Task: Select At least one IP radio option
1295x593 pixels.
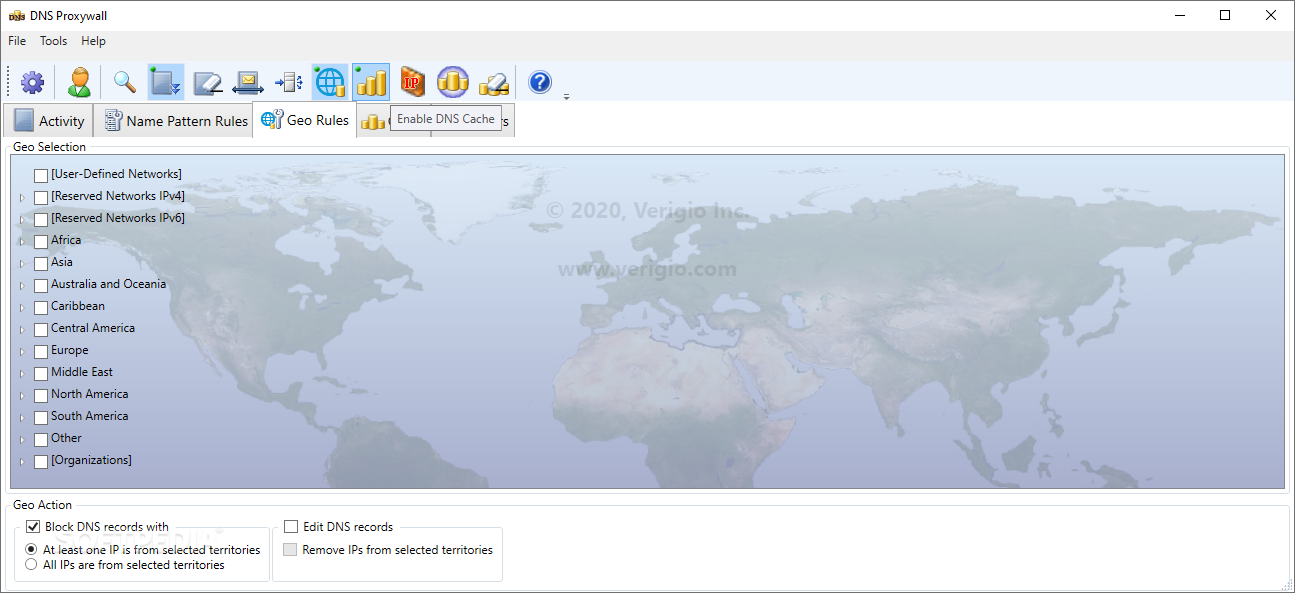Action: click(32, 550)
